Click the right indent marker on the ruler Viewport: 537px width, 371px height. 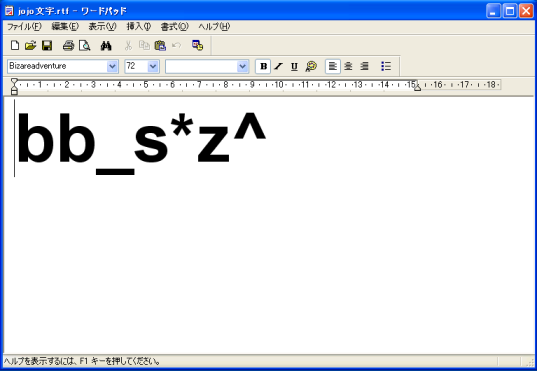[417, 88]
